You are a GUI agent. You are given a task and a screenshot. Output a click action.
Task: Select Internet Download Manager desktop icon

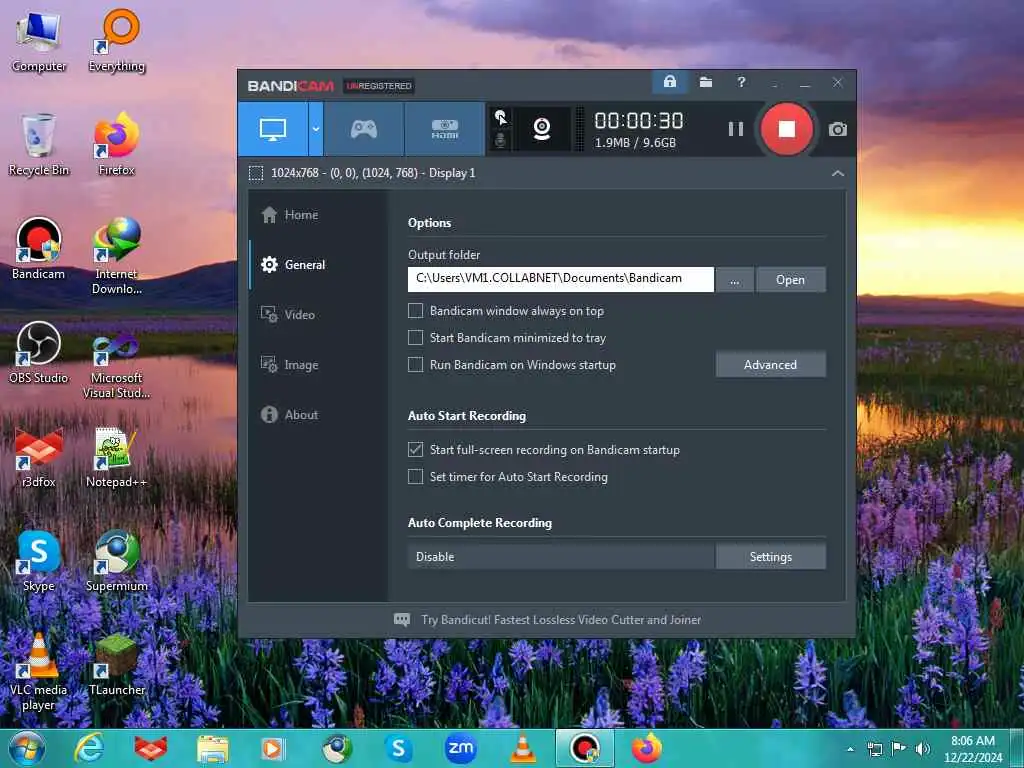116,255
